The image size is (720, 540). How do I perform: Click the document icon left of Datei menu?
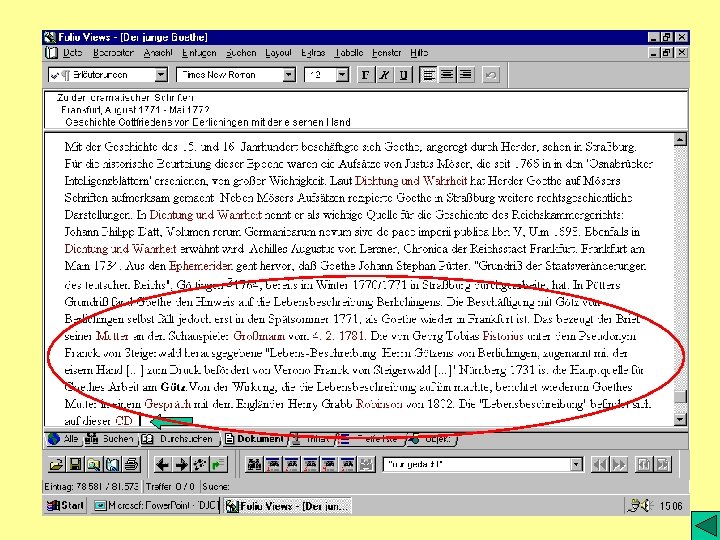[x=51, y=53]
